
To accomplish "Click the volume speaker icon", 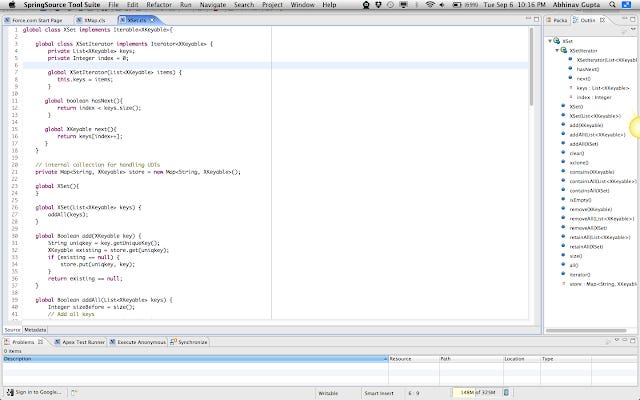I will pos(442,5).
